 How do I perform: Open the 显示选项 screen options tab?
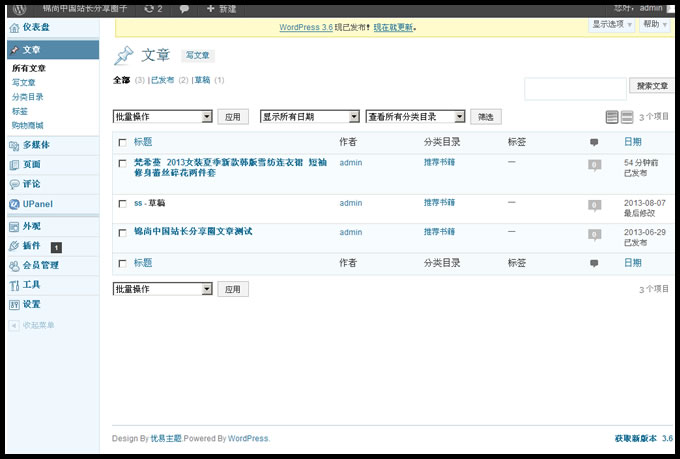[611, 24]
